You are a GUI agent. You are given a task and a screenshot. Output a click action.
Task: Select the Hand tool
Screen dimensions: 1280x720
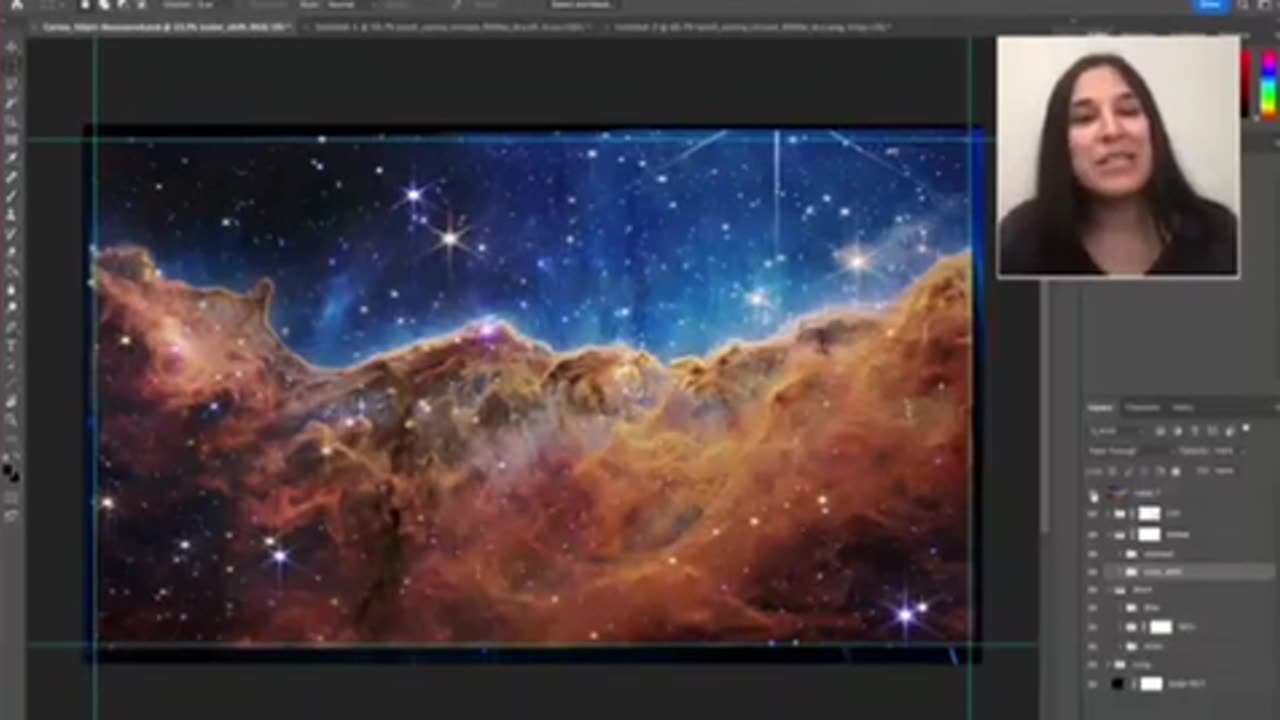14,401
